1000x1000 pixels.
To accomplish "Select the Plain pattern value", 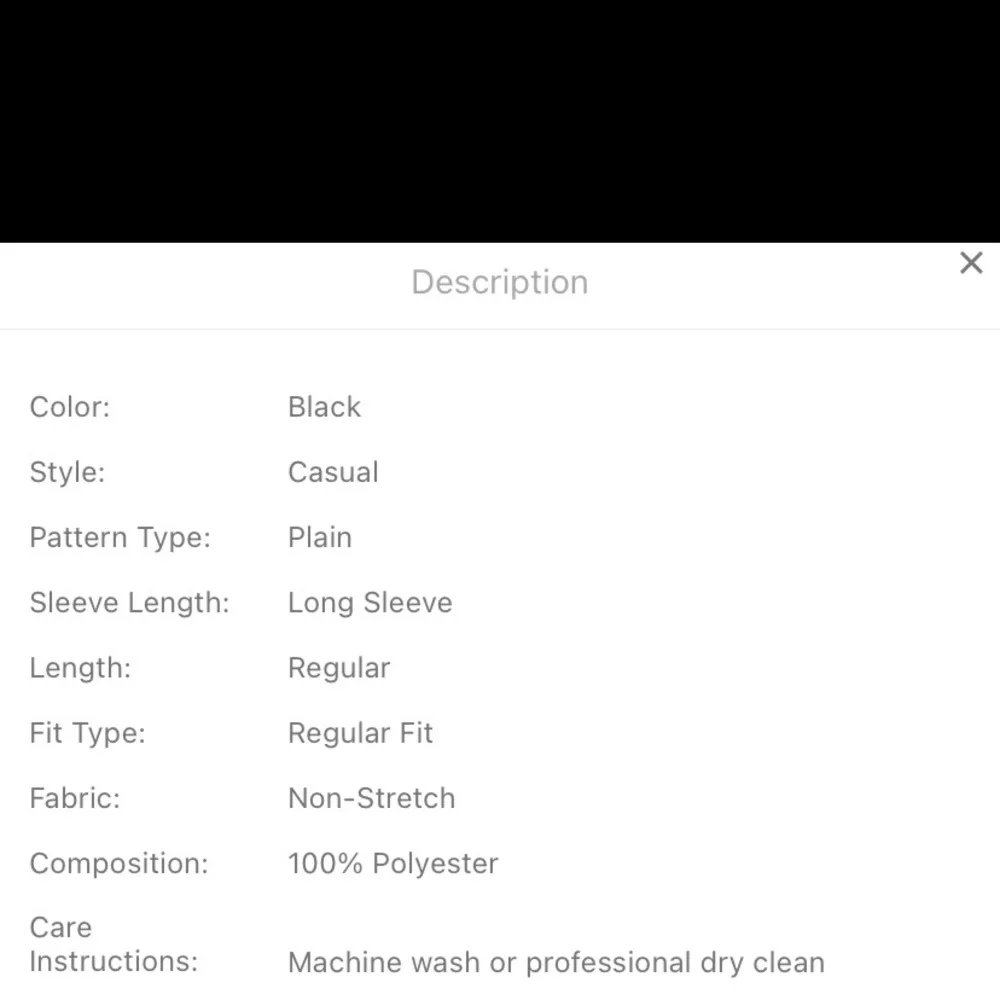I will (320, 537).
